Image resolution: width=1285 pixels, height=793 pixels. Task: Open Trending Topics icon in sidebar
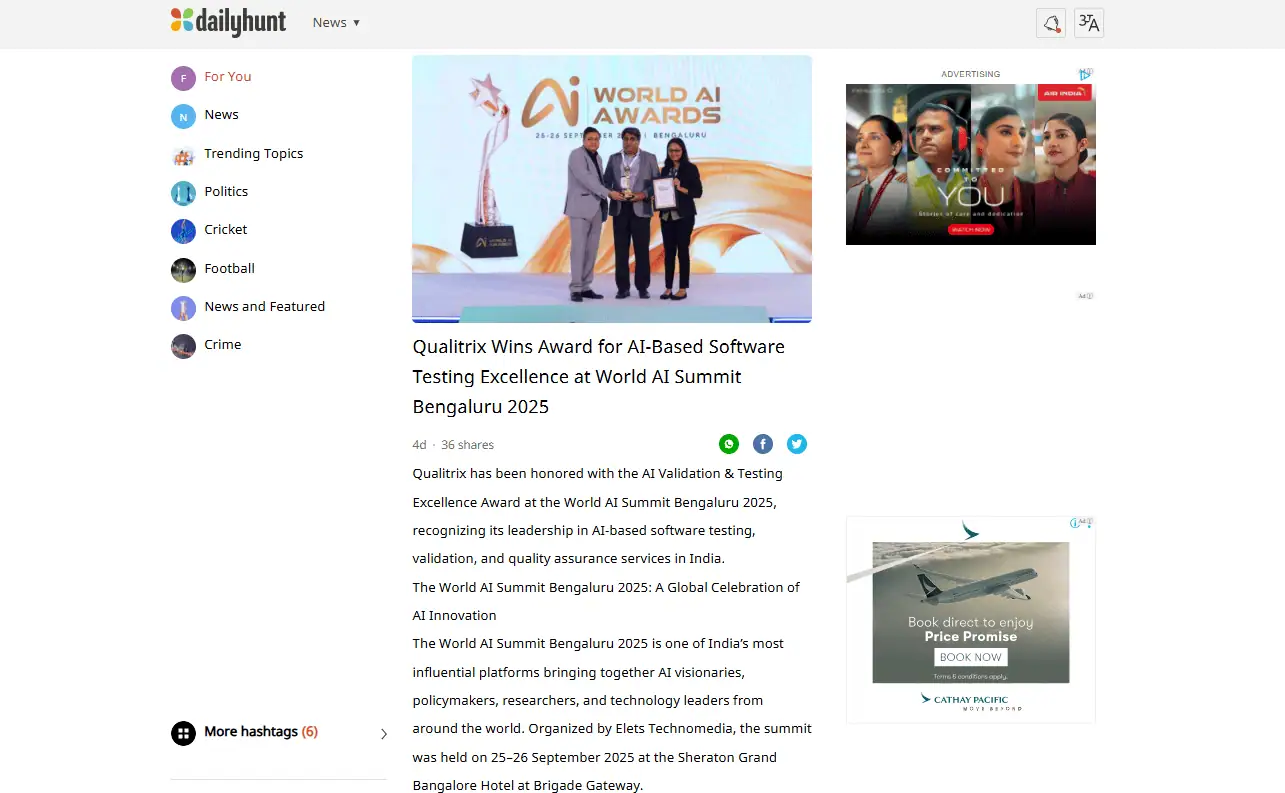click(x=183, y=155)
